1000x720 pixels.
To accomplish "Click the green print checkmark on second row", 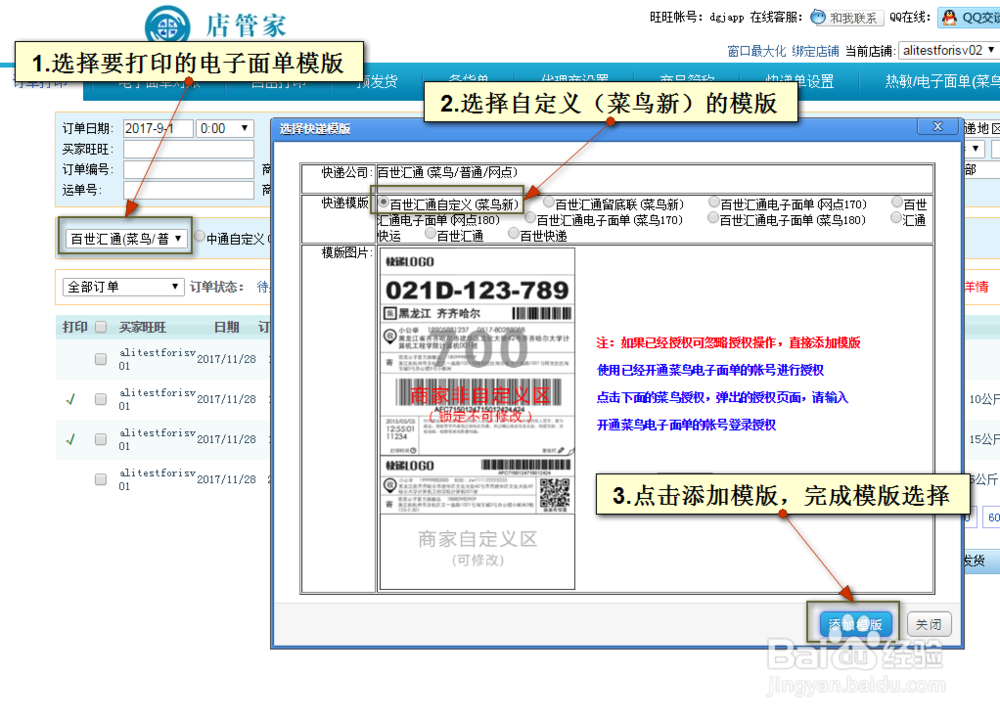I will (x=70, y=399).
